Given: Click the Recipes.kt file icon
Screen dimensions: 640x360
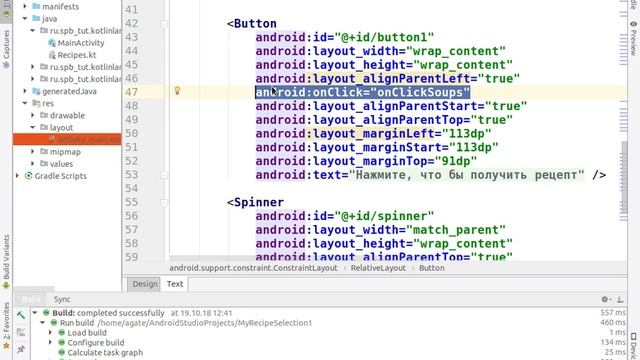Looking at the screenshot, I should tap(52, 55).
